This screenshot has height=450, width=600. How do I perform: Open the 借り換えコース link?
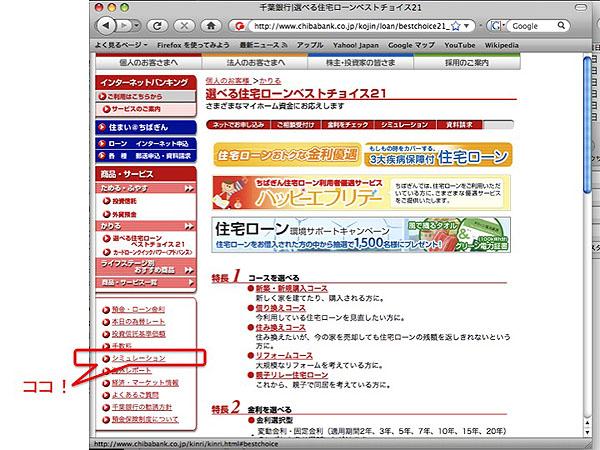(280, 308)
